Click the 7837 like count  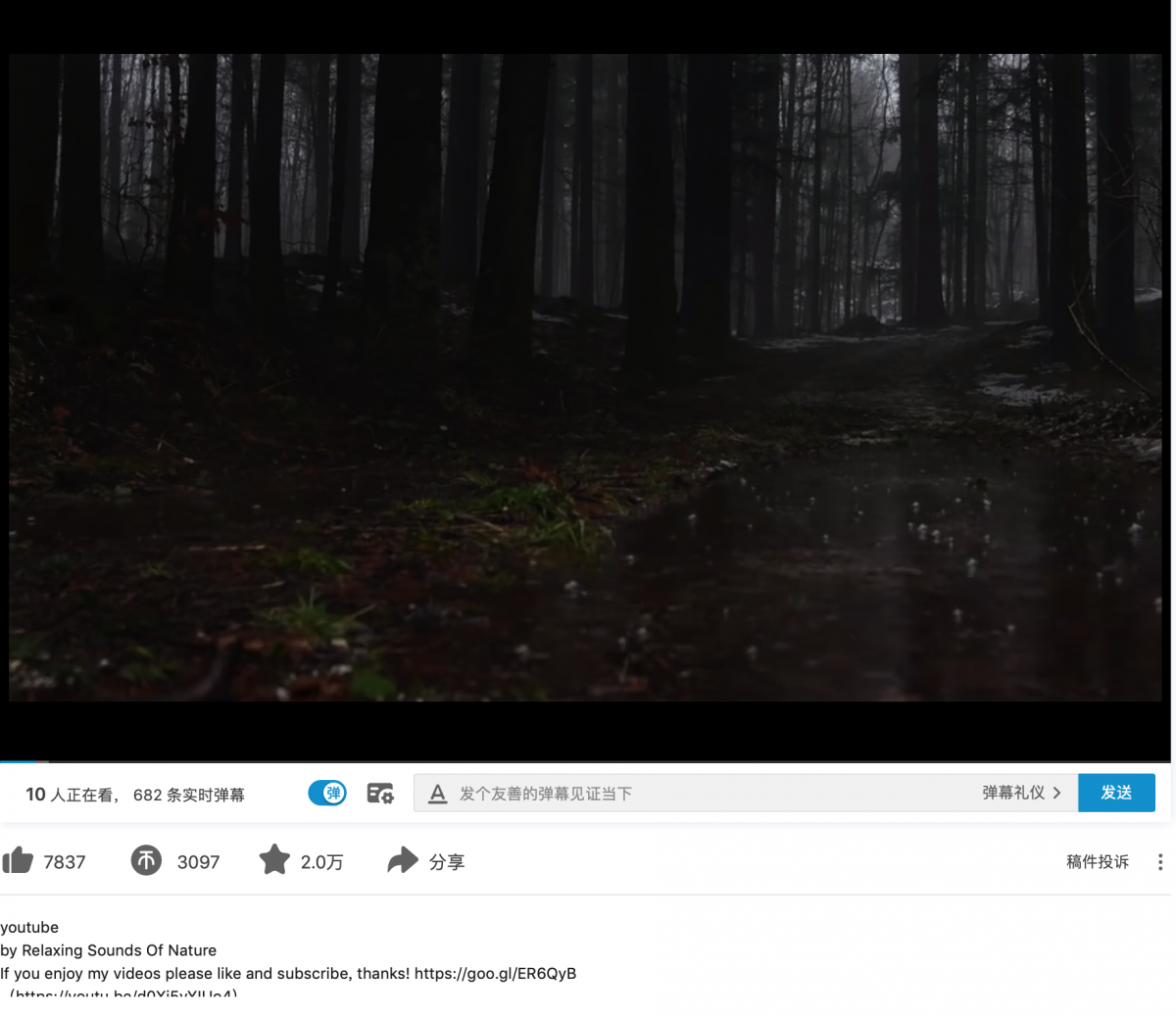(x=65, y=862)
